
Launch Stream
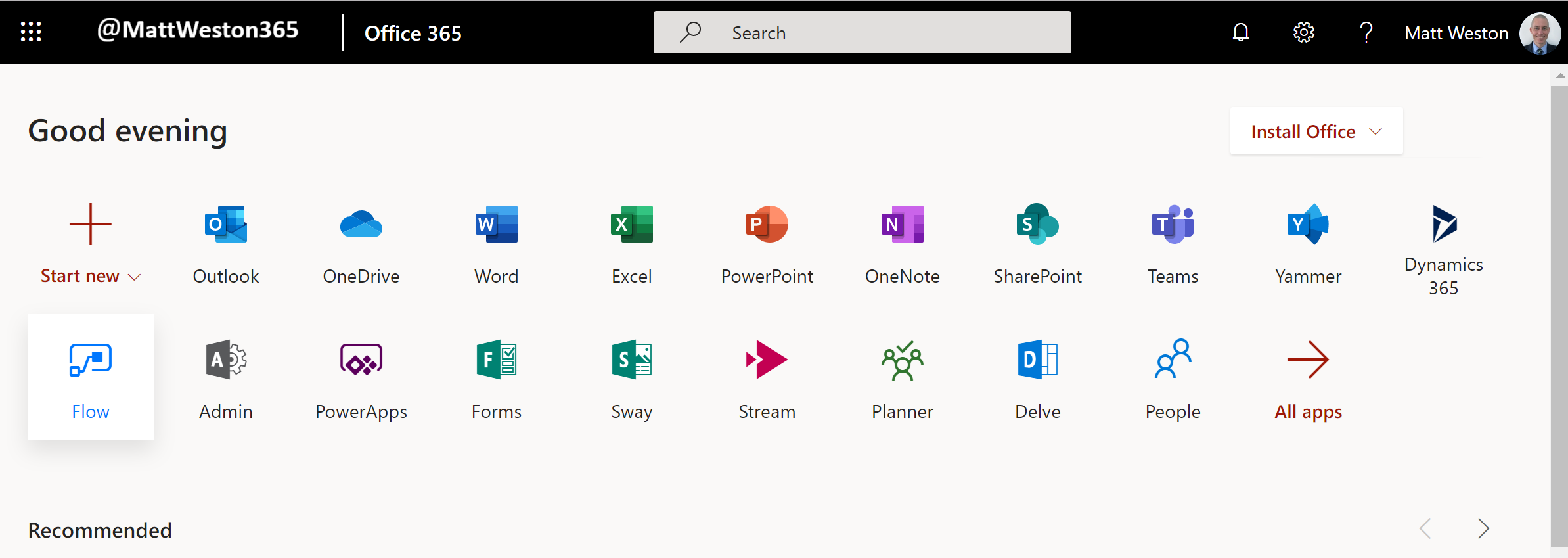[x=767, y=380]
